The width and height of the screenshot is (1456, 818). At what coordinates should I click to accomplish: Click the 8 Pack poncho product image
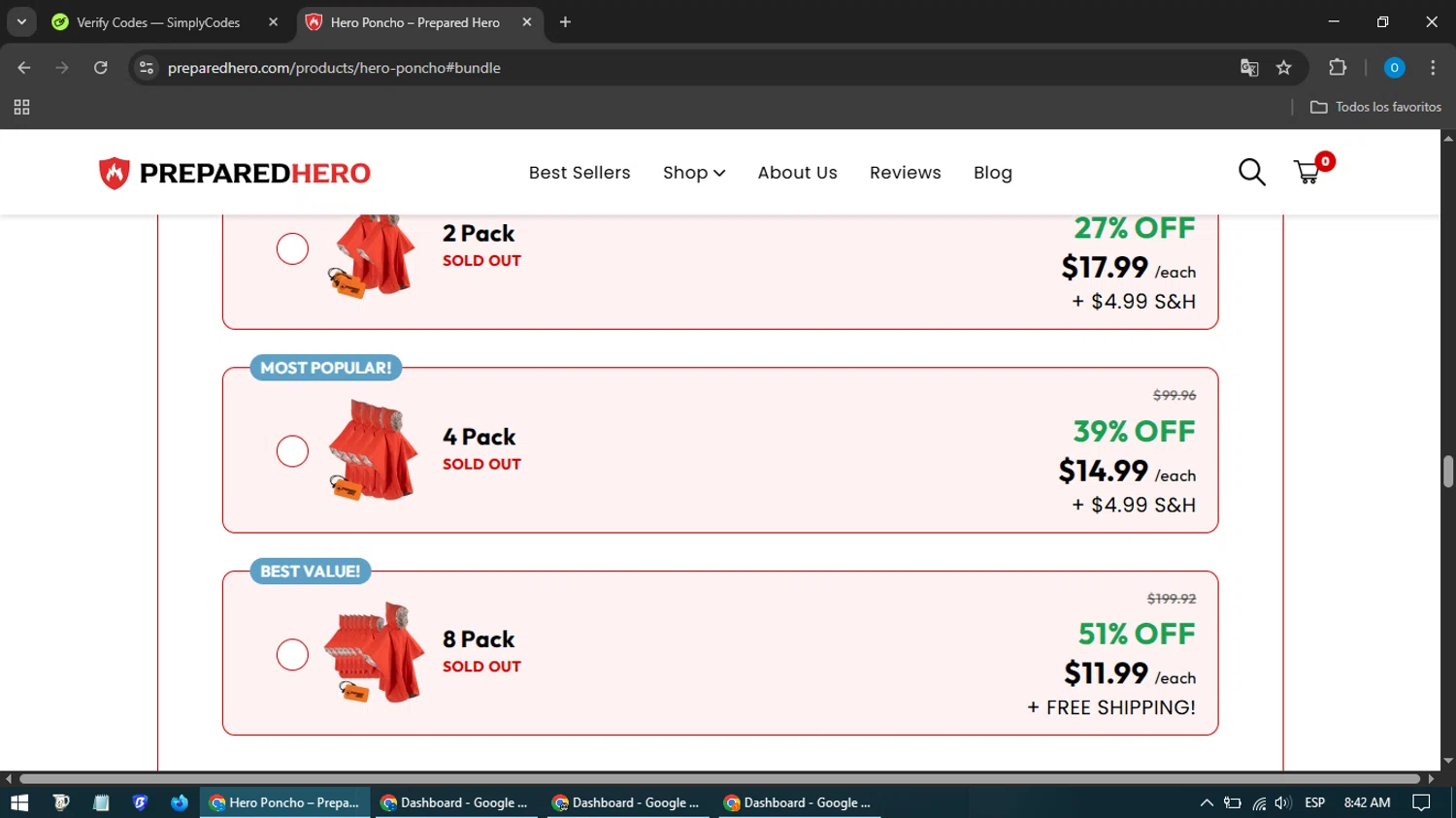[x=374, y=652]
